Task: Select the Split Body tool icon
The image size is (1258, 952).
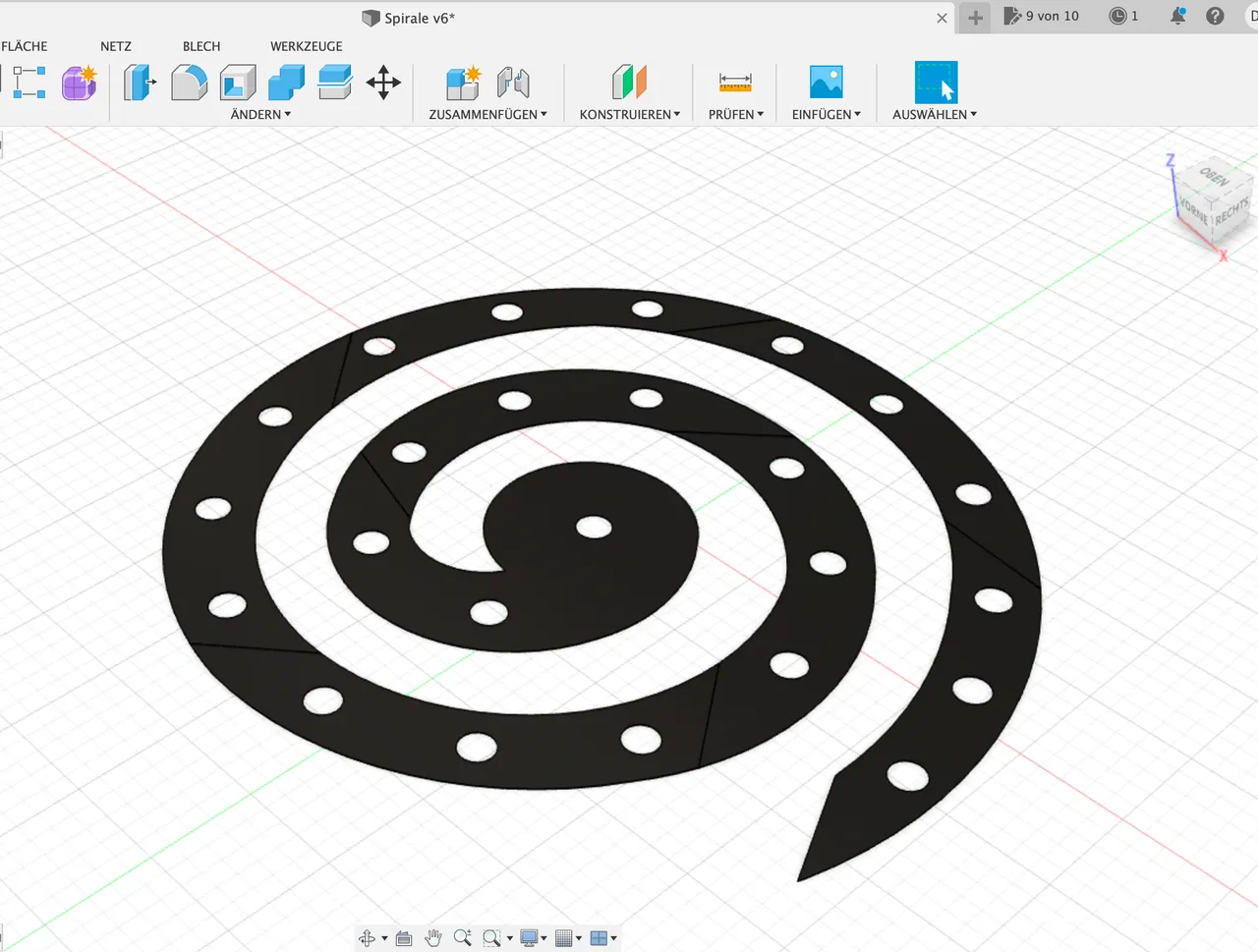Action: [x=335, y=83]
